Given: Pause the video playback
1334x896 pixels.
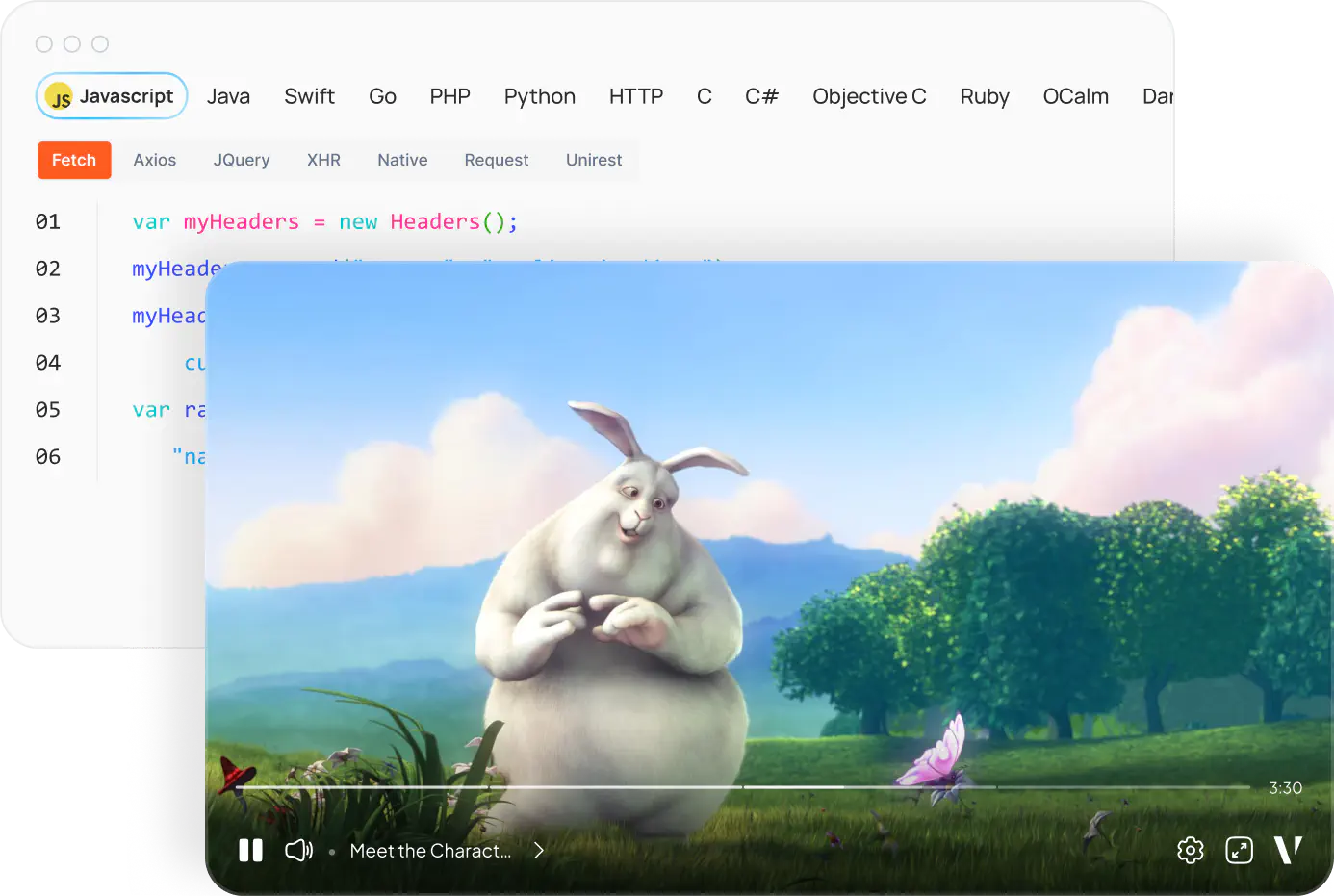Looking at the screenshot, I should click(250, 851).
